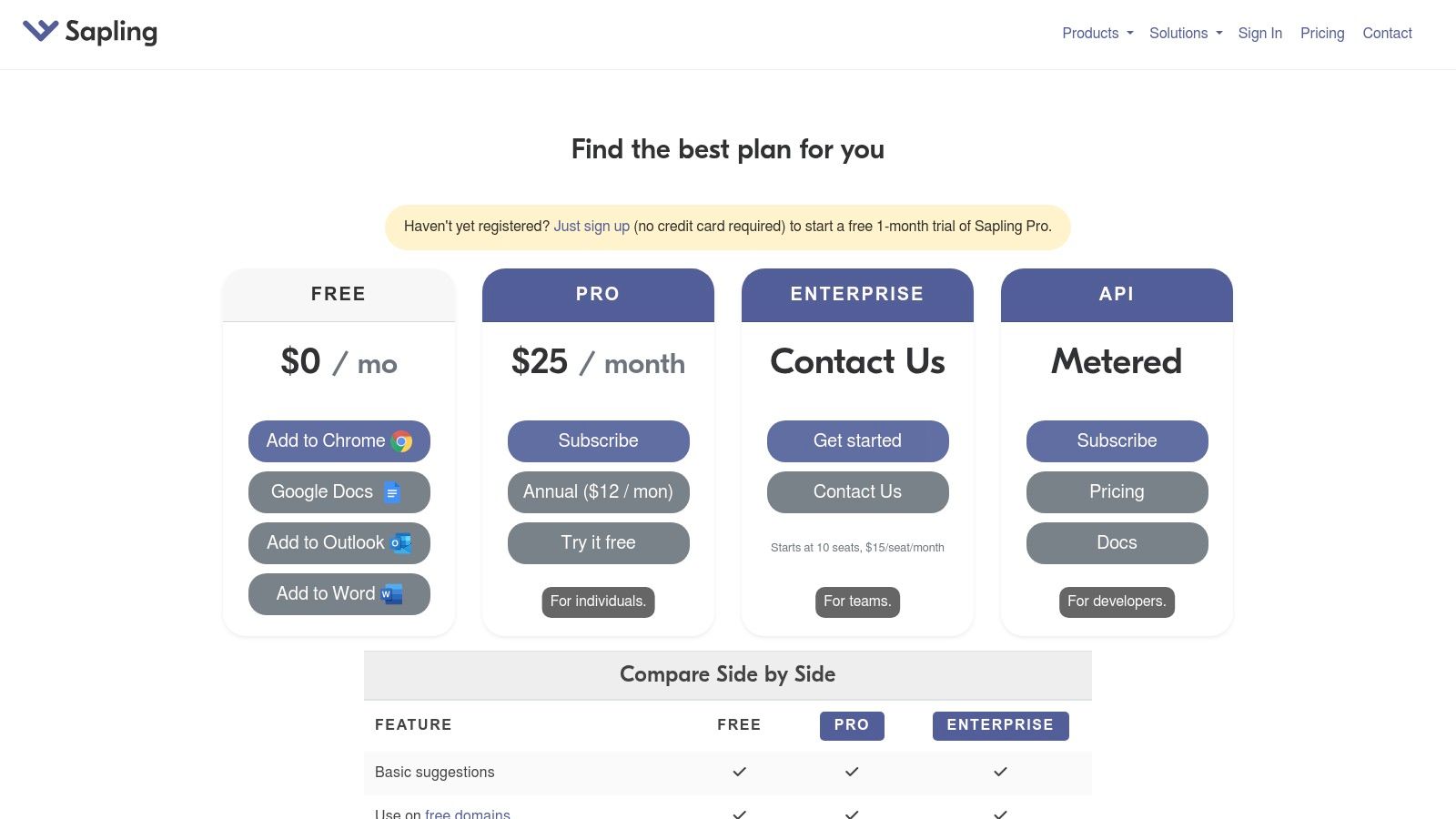Screen dimensions: 1456x819
Task: Click Get started under Enterprise
Action: 857,440
